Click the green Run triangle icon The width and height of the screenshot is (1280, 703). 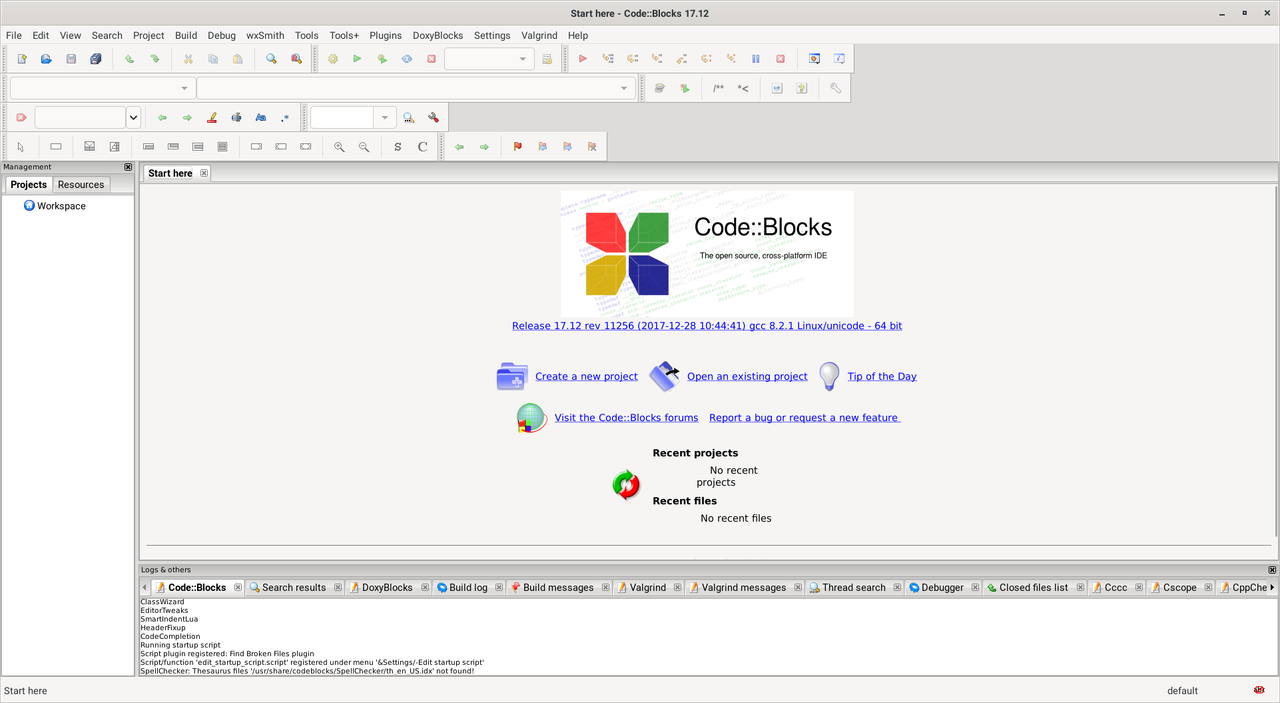357,59
